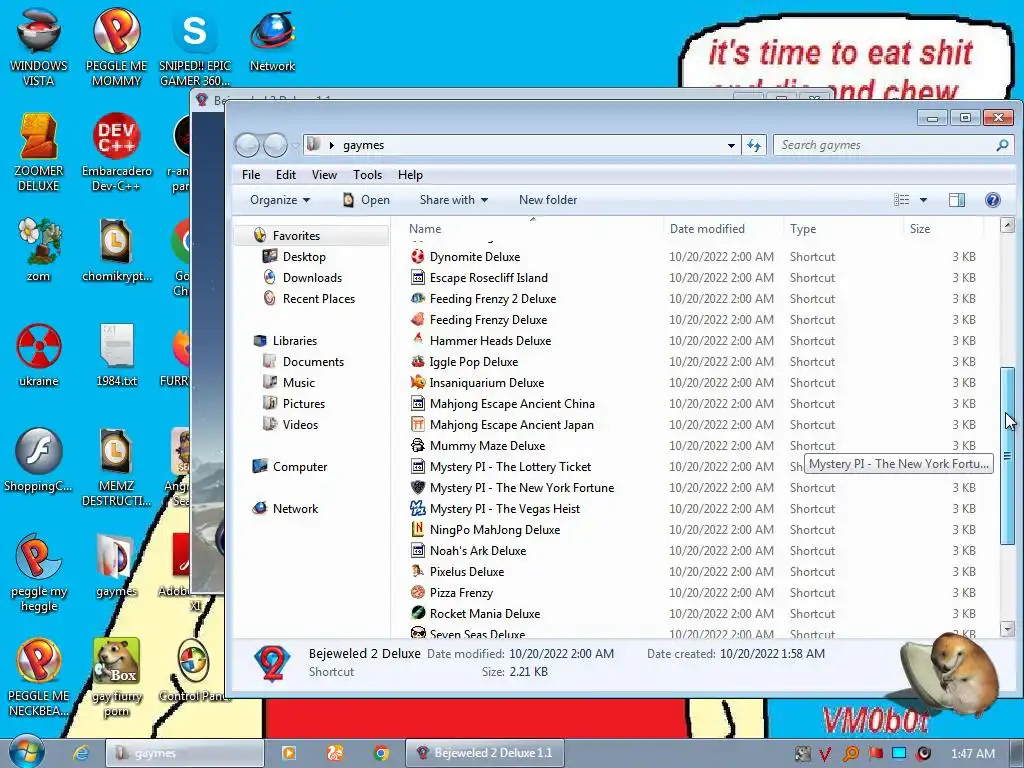Screen dimensions: 1024x768
Task: Click the Chrome icon in taskbar
Action: (381, 753)
